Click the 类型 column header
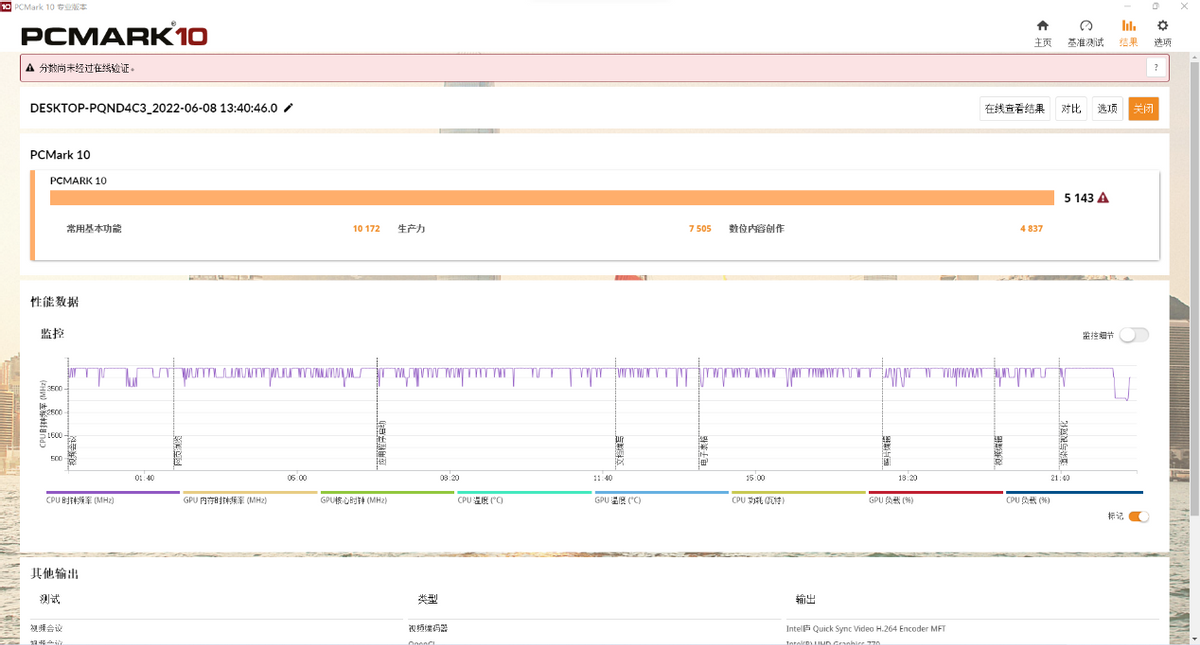This screenshot has width=1200, height=645. click(428, 599)
